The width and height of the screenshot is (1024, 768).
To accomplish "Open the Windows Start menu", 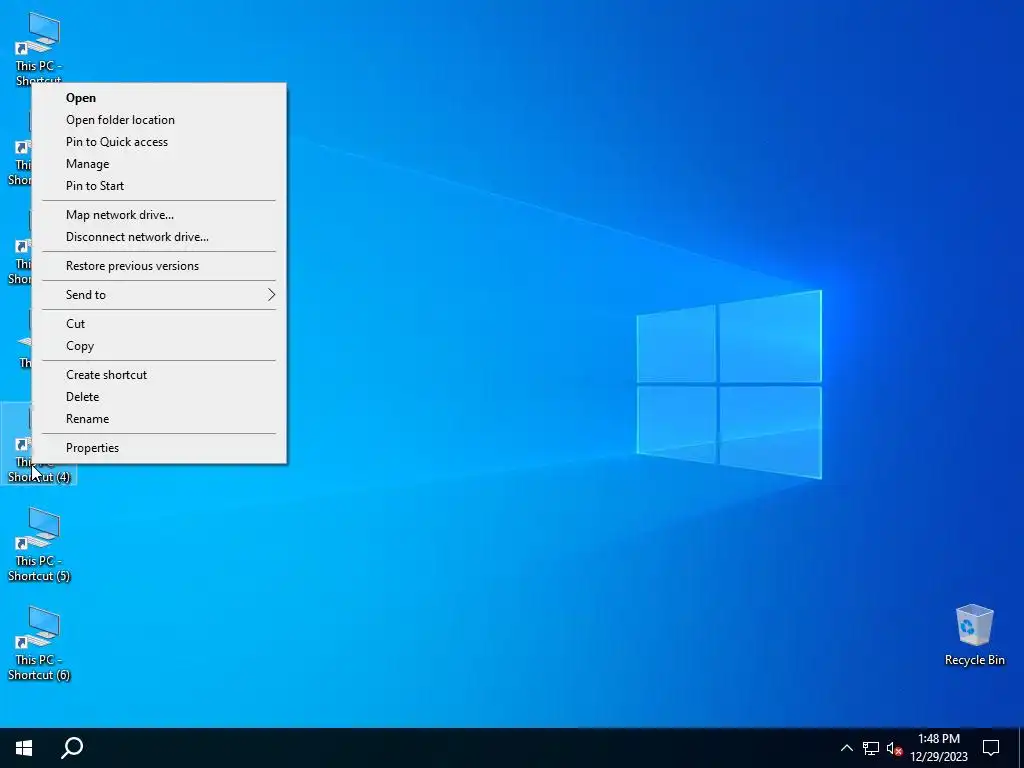I will point(24,748).
